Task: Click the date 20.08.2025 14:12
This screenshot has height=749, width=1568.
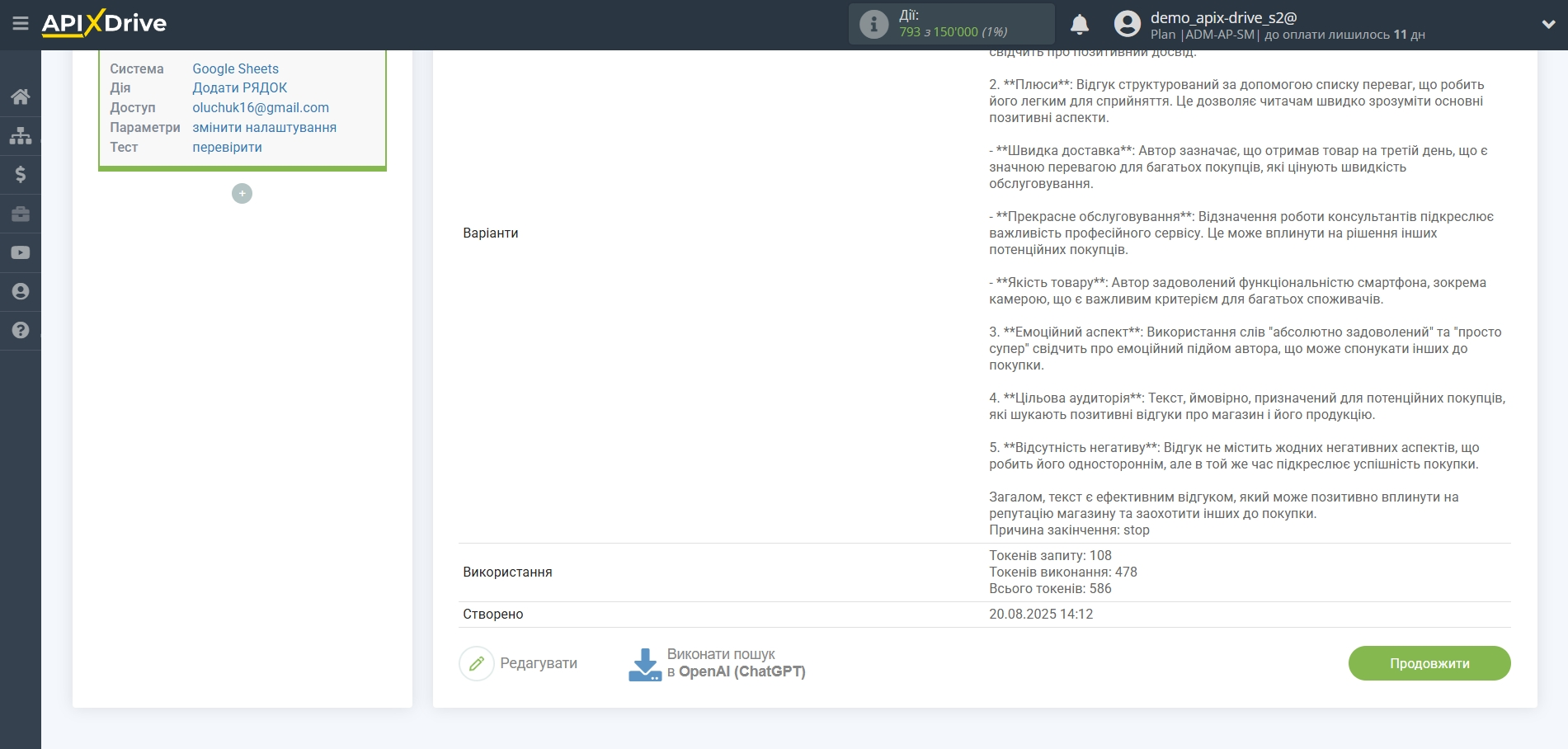Action: 1041,614
